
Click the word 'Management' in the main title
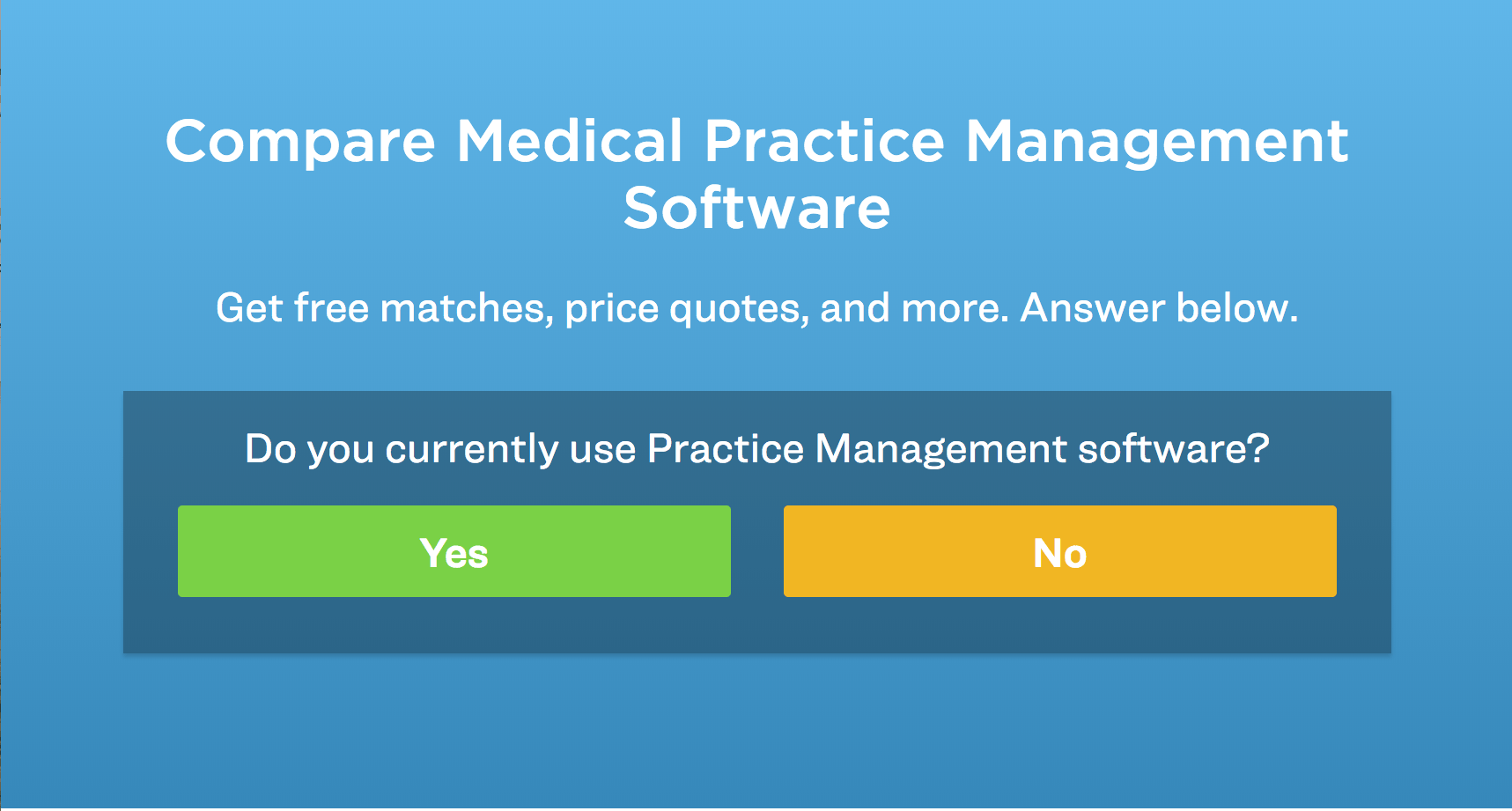tap(1157, 144)
